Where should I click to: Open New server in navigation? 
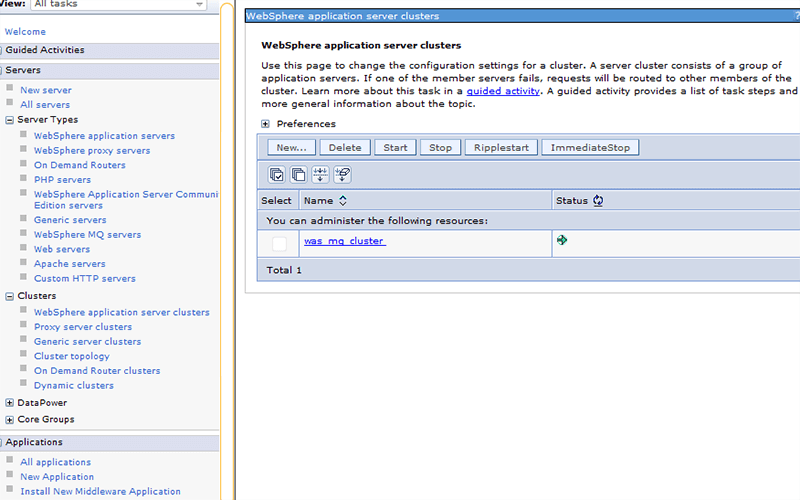tap(46, 90)
